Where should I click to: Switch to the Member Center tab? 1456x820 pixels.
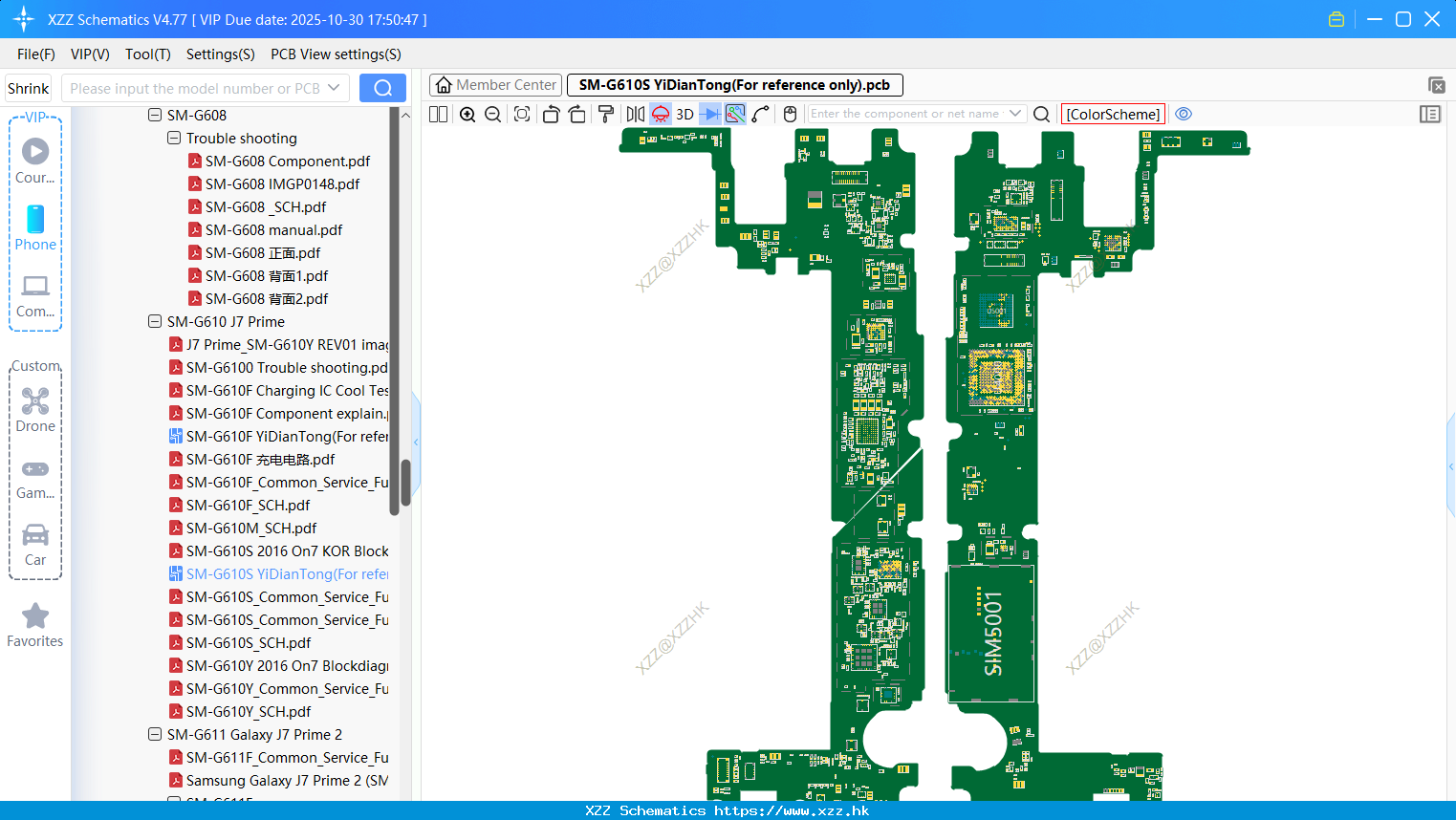coord(495,85)
